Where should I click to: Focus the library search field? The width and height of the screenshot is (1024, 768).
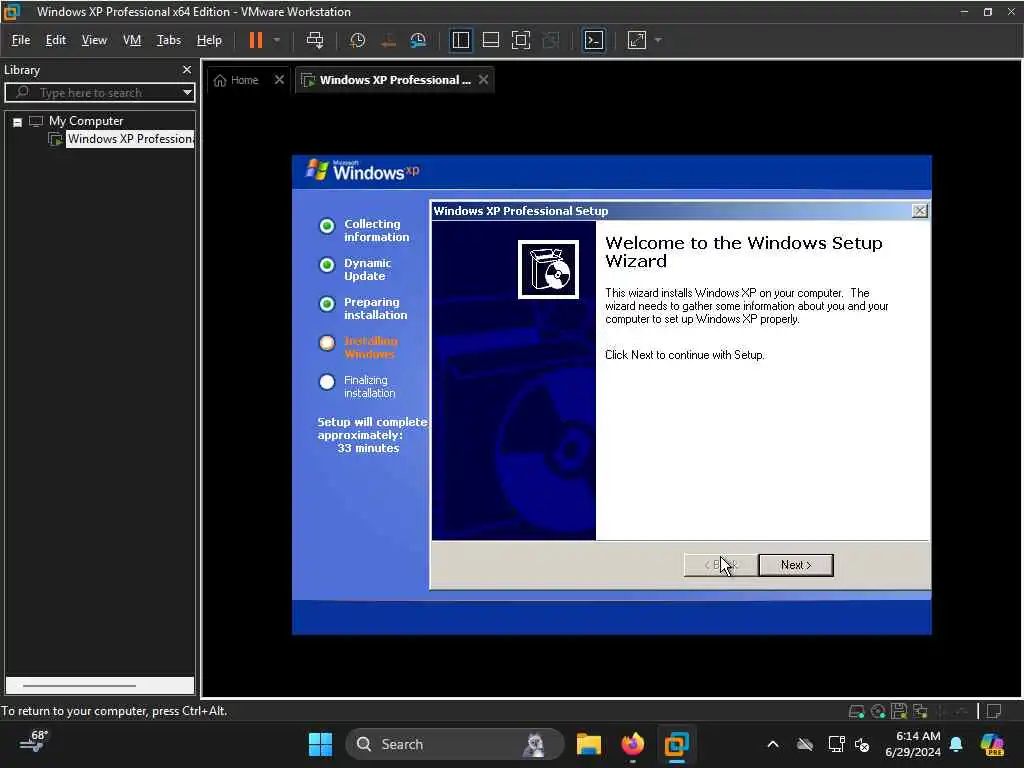tap(97, 93)
